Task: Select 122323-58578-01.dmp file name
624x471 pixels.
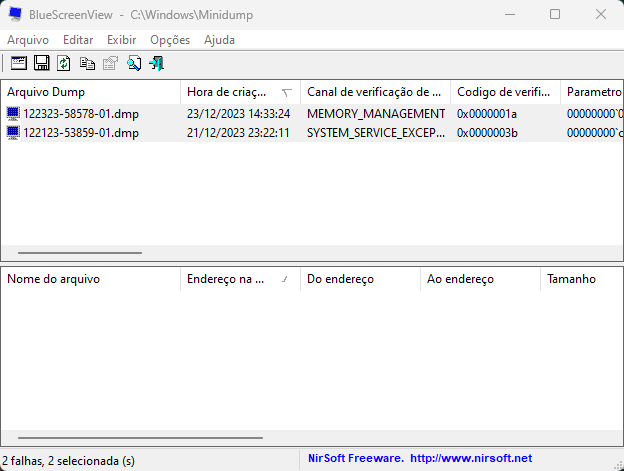Action: click(x=81, y=114)
